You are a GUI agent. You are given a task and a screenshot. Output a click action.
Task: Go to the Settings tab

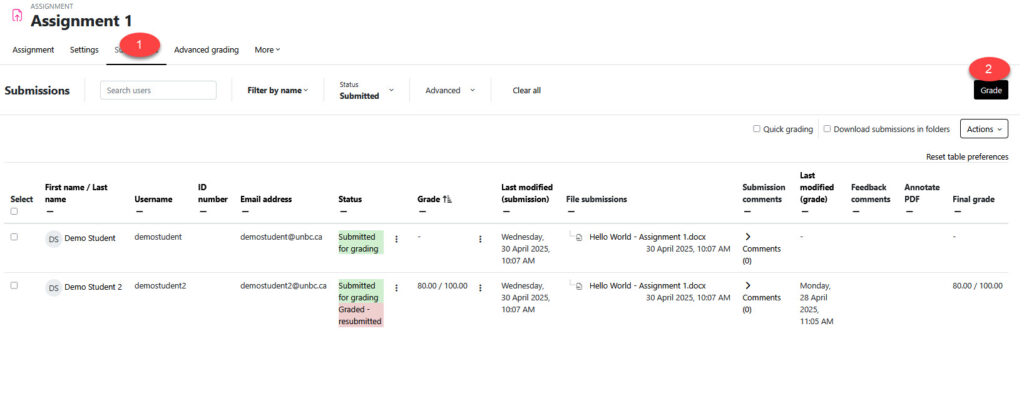coord(84,50)
